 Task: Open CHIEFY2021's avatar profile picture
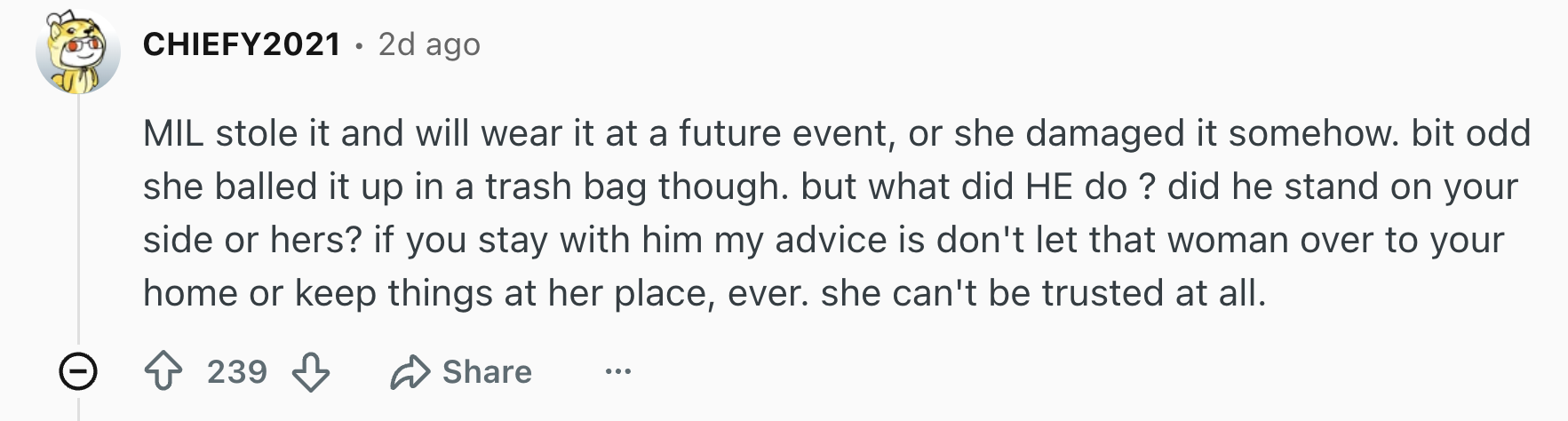78,52
